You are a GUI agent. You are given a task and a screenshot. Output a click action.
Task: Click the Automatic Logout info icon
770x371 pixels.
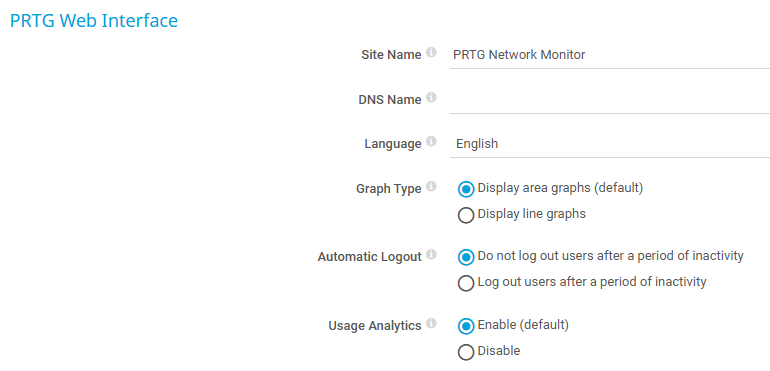click(431, 255)
